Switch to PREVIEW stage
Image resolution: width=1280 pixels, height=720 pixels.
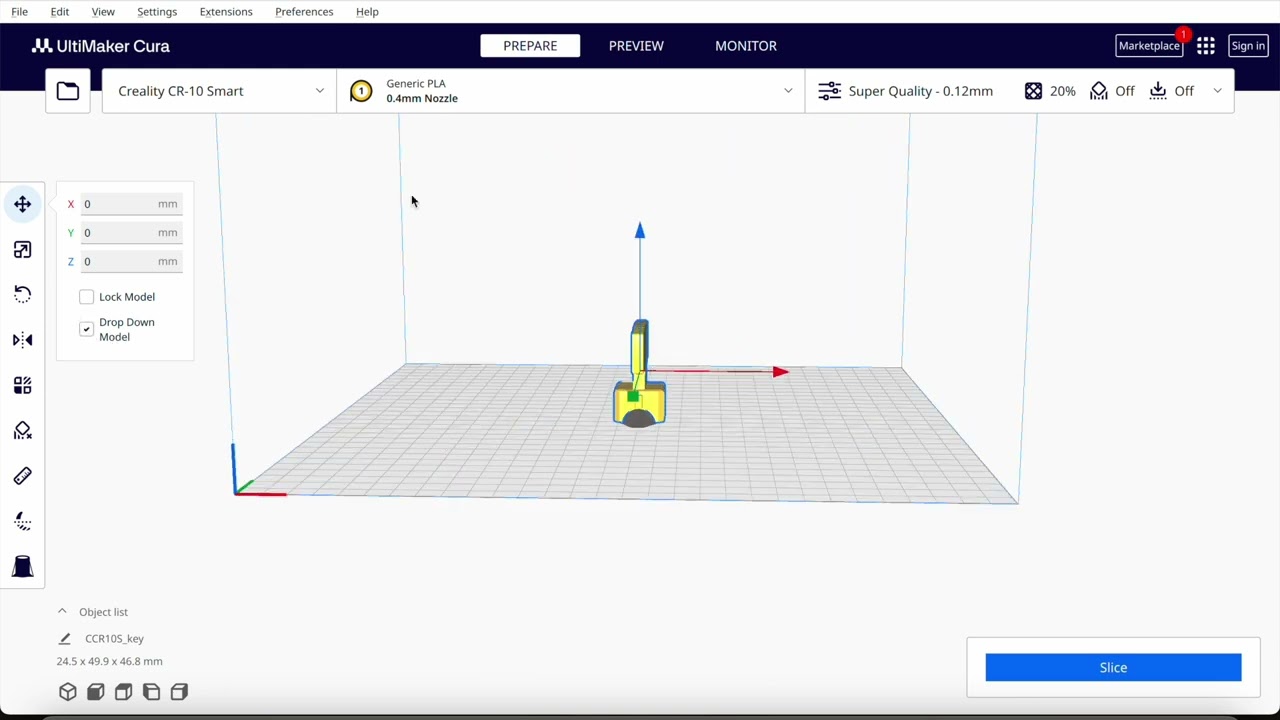636,46
